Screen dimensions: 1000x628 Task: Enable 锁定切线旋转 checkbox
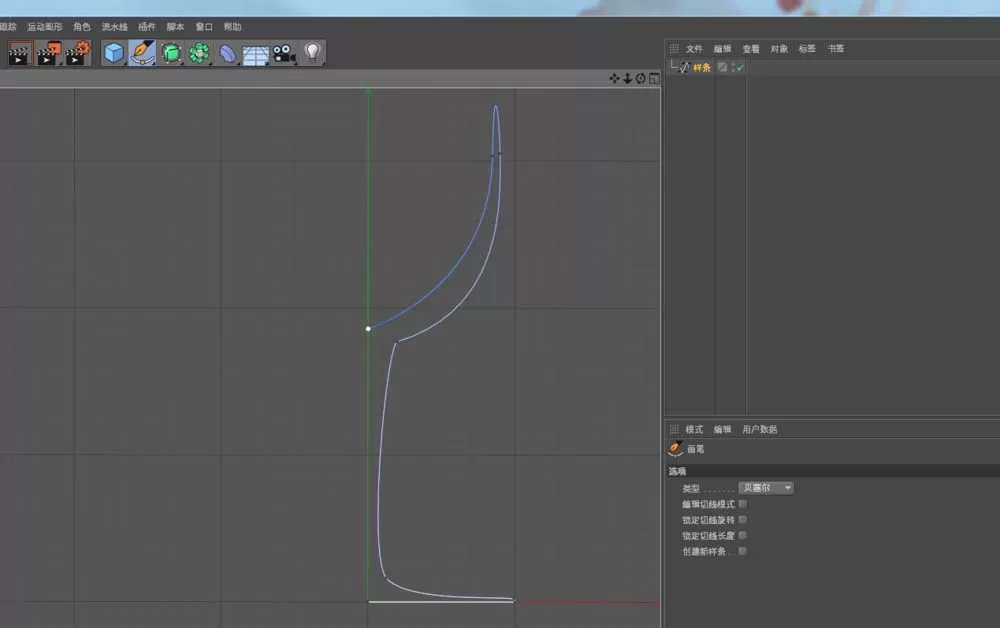[x=742, y=520]
